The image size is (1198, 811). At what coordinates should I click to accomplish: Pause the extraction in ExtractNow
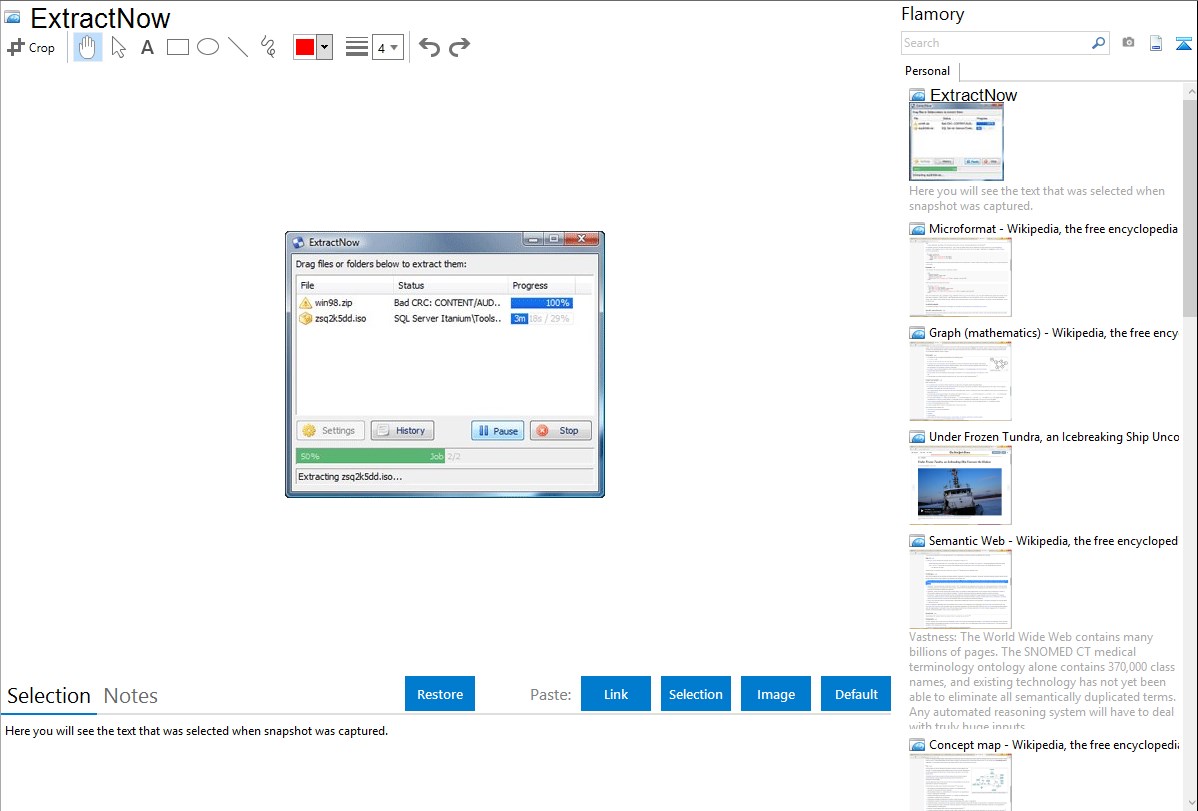[497, 430]
